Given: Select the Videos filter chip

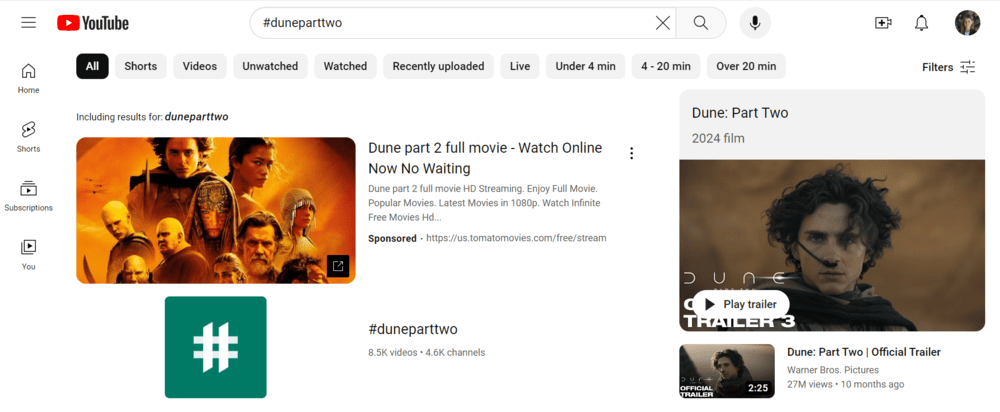Looking at the screenshot, I should (200, 66).
